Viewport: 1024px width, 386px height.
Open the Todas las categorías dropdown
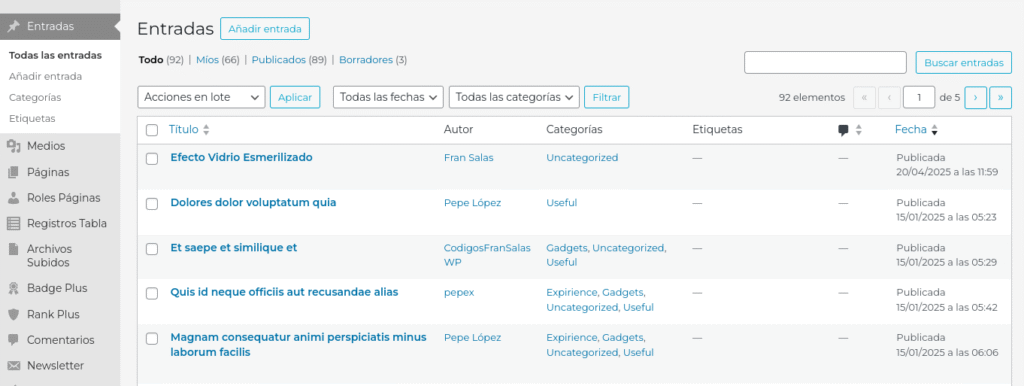pos(514,97)
